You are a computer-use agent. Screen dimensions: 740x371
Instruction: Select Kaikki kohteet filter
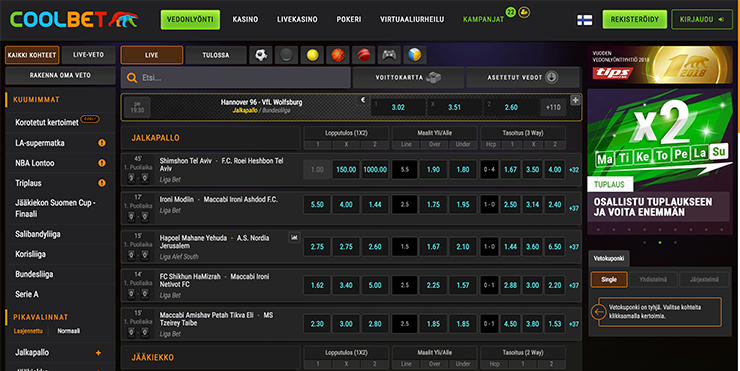click(32, 55)
